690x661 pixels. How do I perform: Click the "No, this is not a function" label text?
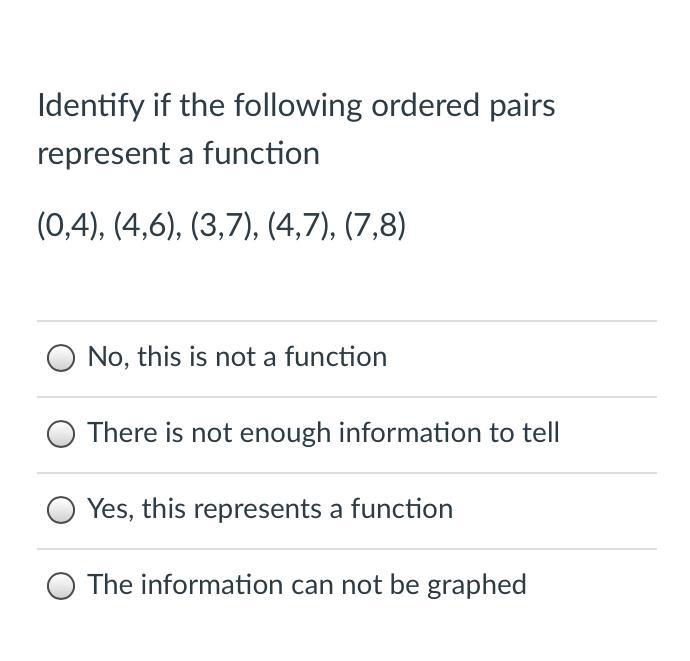(x=237, y=356)
